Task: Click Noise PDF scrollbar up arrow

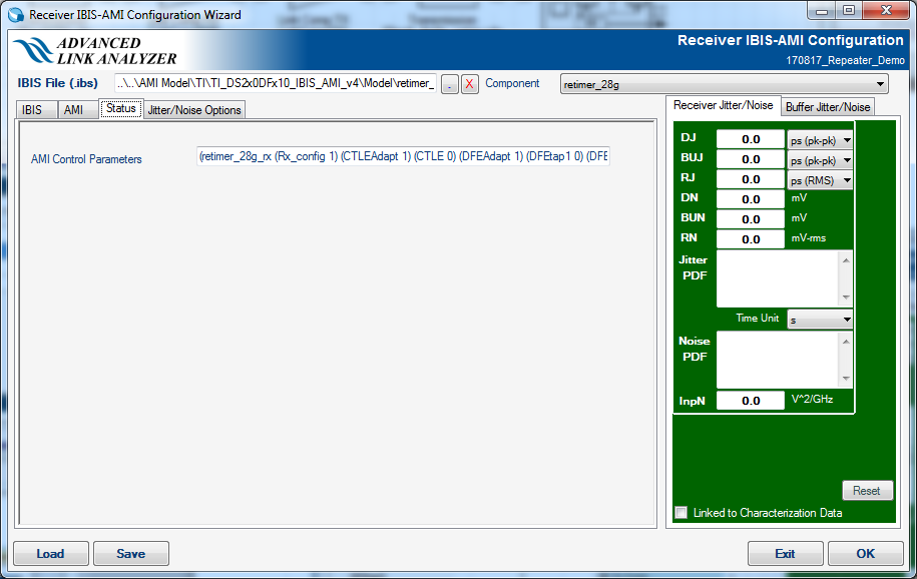Action: coord(846,341)
